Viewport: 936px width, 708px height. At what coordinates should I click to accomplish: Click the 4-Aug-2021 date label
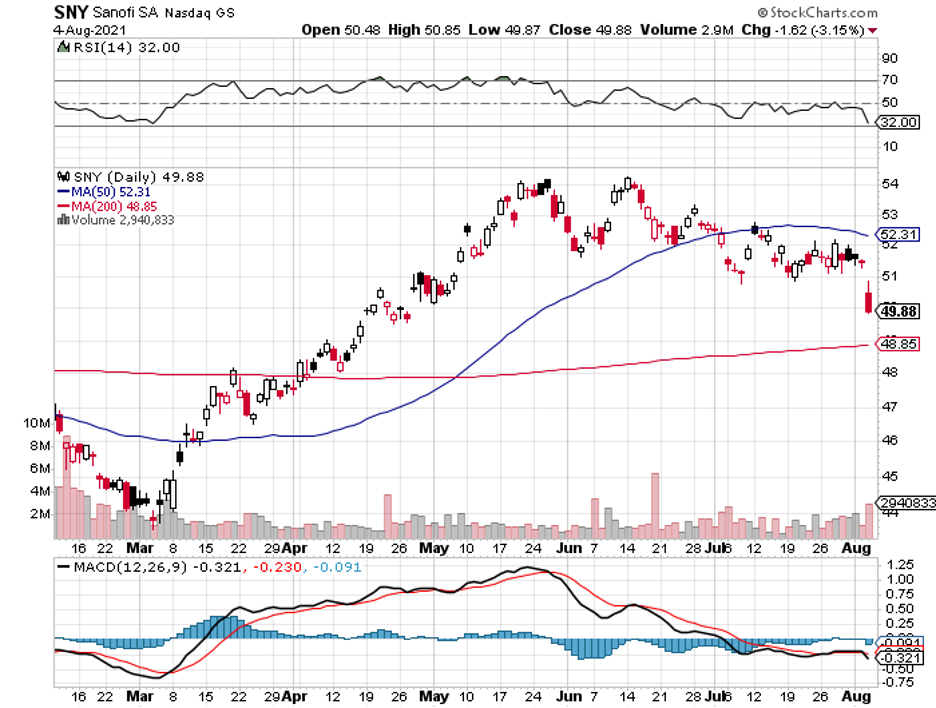90,30
